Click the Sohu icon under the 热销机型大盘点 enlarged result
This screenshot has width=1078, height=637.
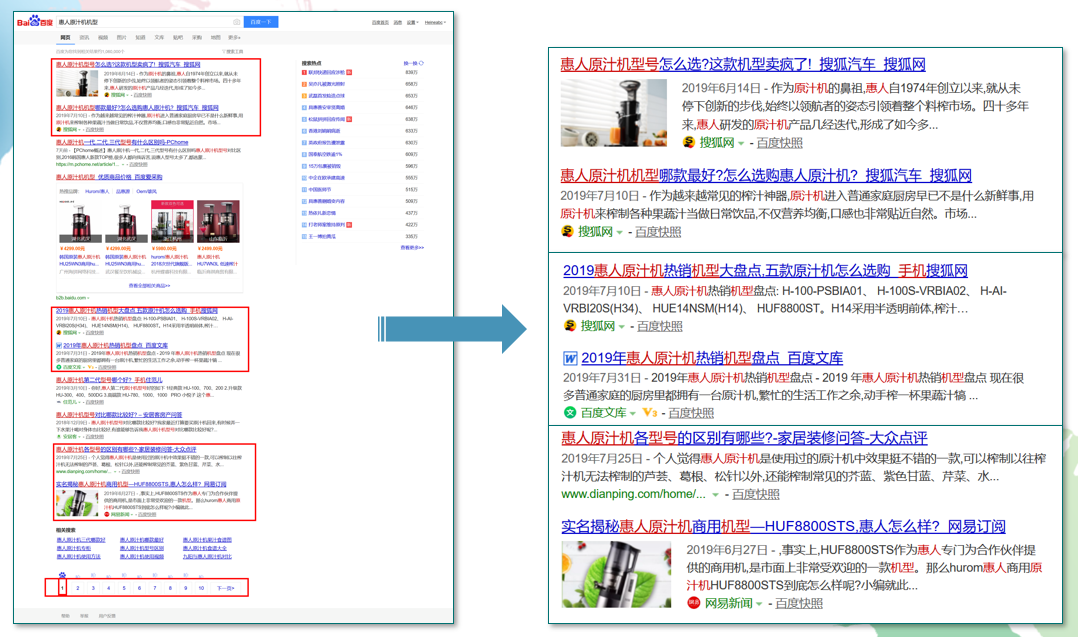pyautogui.click(x=570, y=326)
